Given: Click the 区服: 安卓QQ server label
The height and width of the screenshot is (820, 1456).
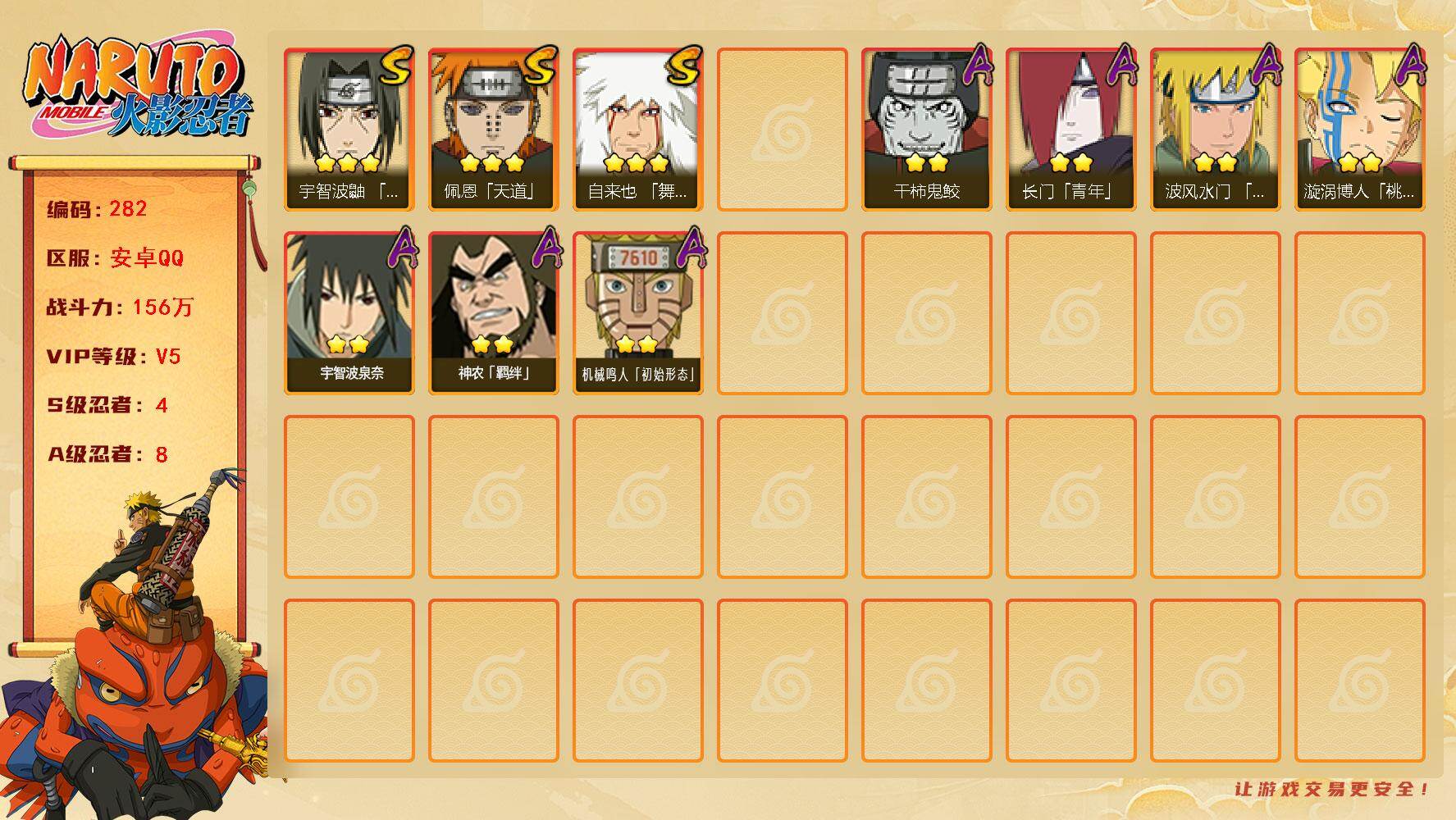Looking at the screenshot, I should tap(115, 258).
